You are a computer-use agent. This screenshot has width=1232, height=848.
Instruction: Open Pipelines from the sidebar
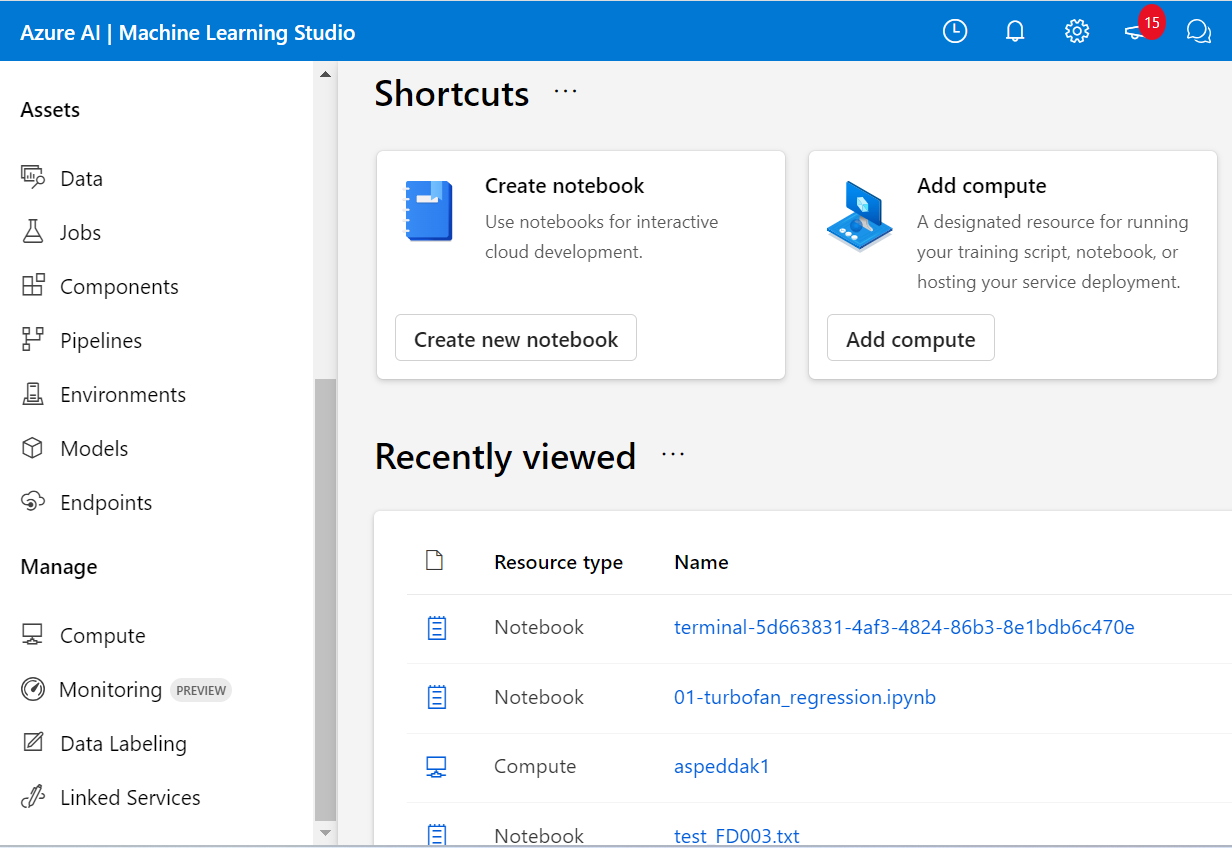click(x=101, y=340)
